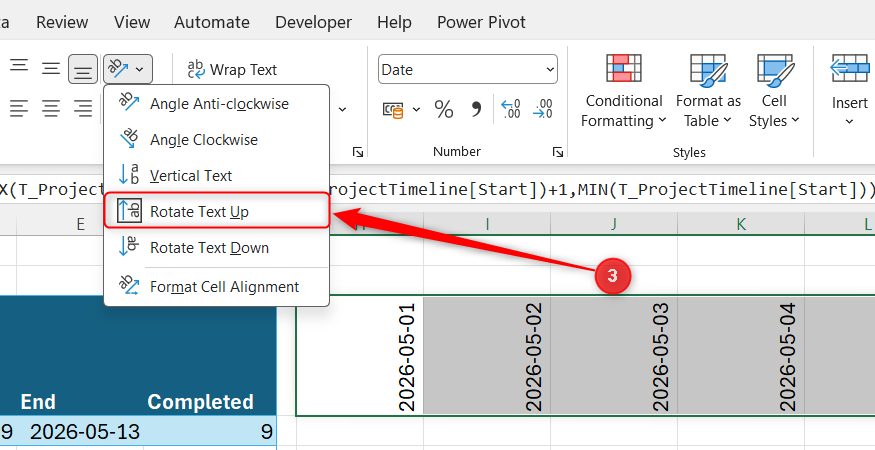This screenshot has height=450, width=875.
Task: Apply Comma Style format
Action: tap(476, 109)
